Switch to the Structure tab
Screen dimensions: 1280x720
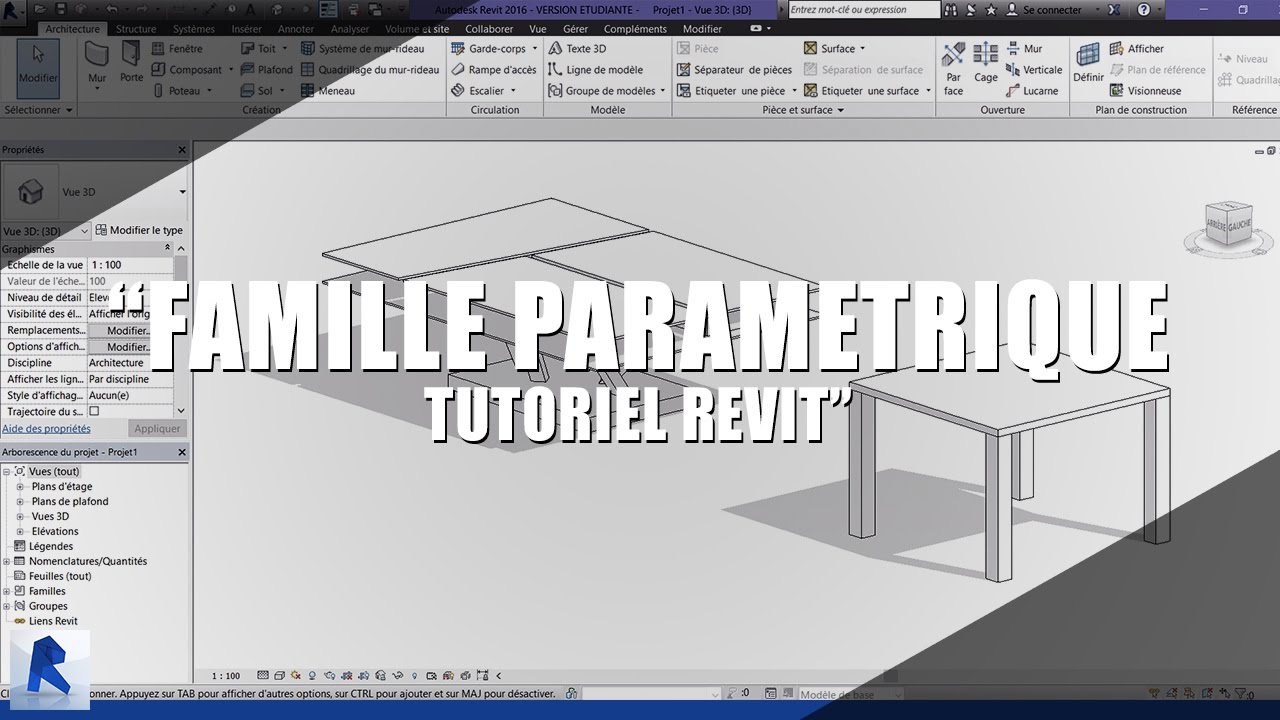tap(136, 29)
